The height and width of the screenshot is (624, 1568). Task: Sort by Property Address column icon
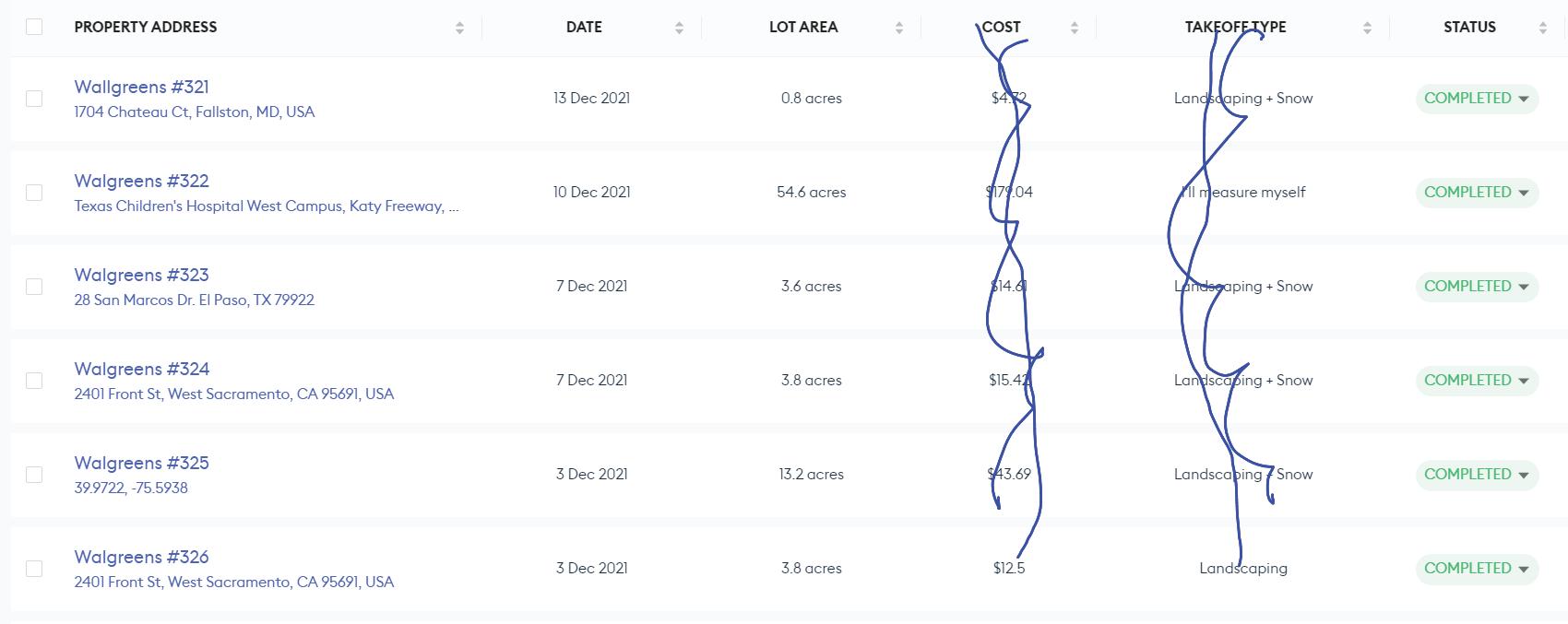[x=459, y=28]
